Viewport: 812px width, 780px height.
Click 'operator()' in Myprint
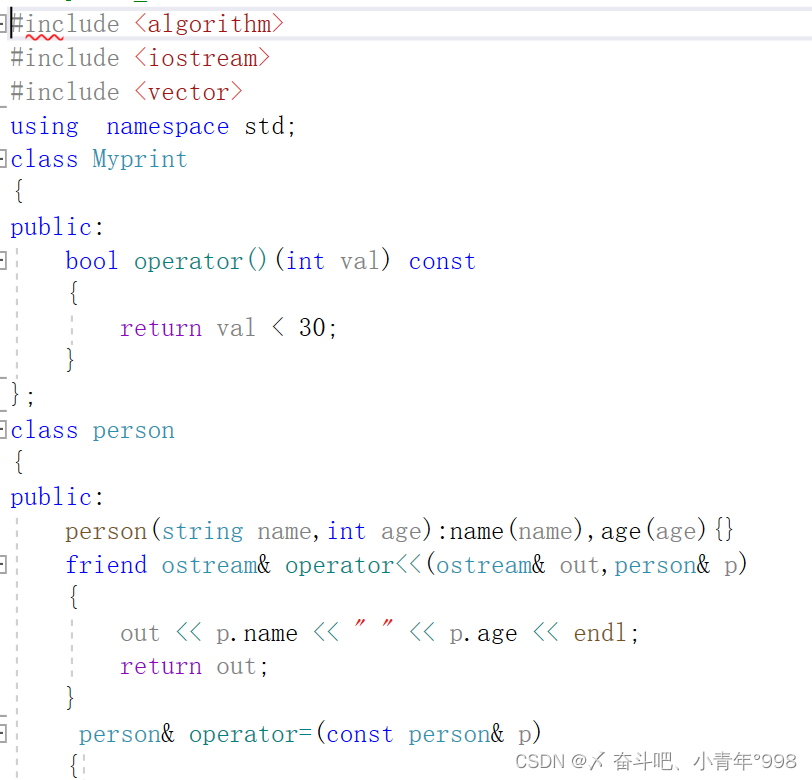[200, 261]
